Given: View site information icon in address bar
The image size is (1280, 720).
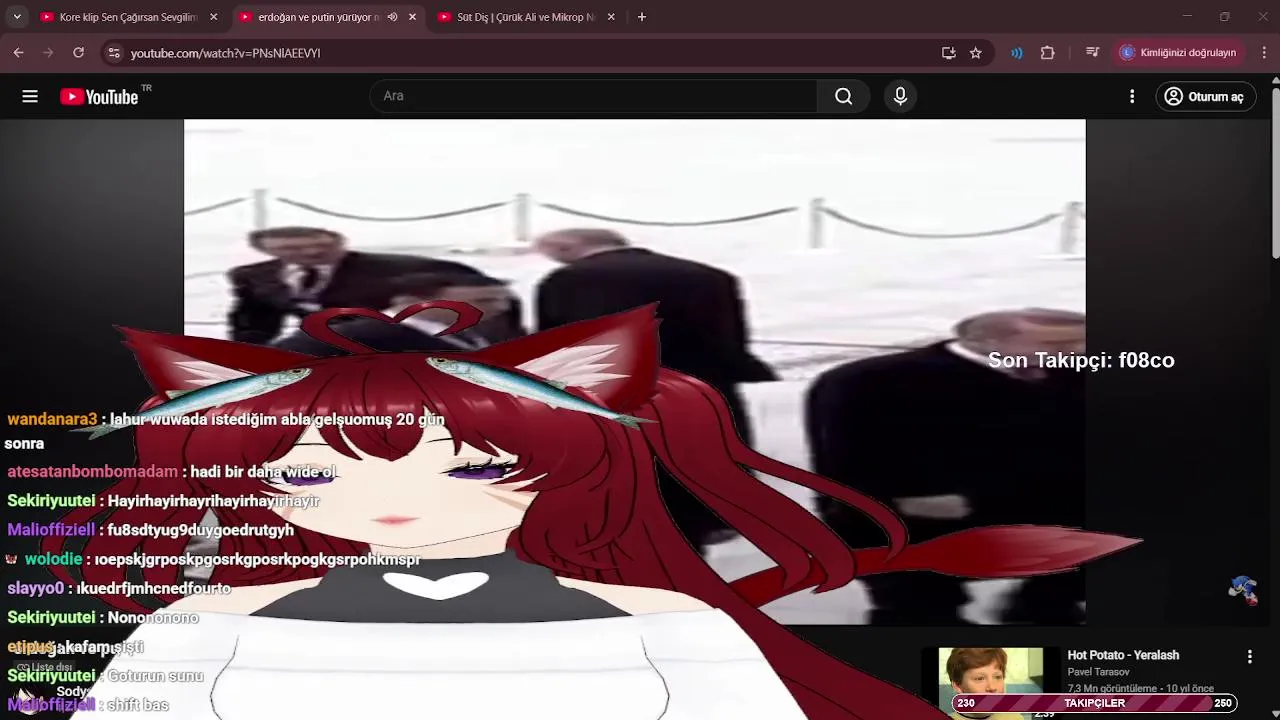Looking at the screenshot, I should point(114,53).
